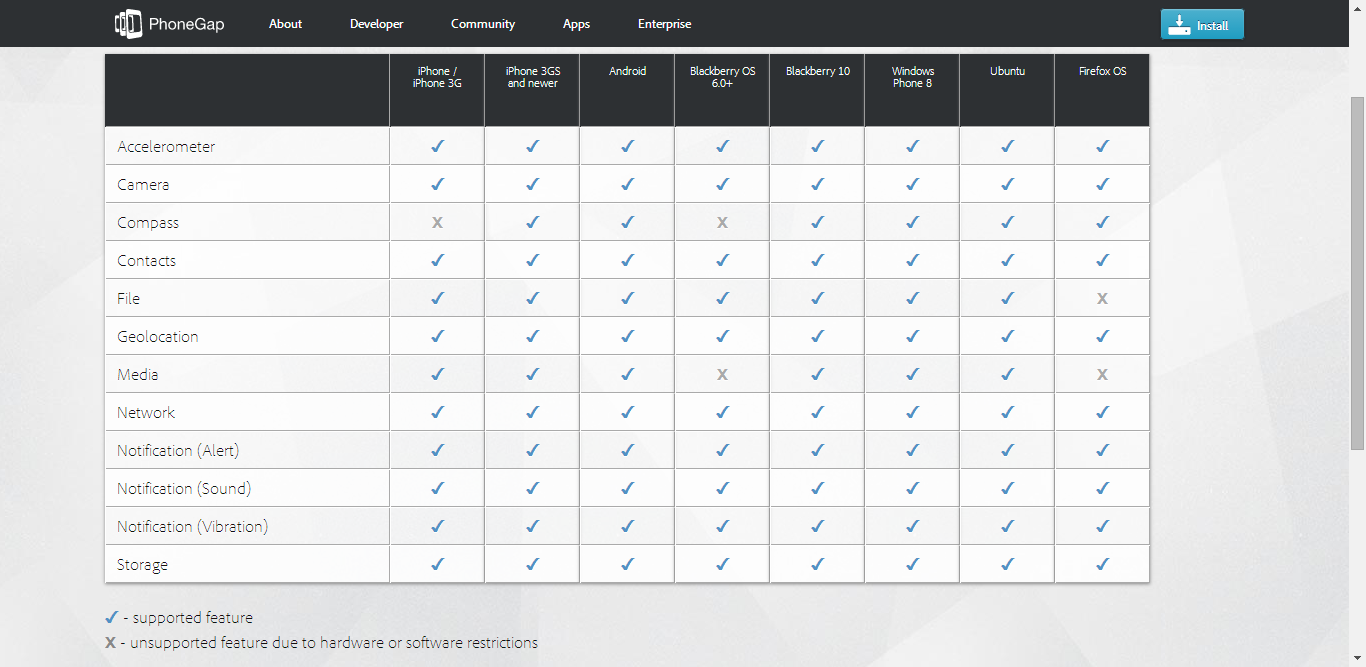Image resolution: width=1366 pixels, height=667 pixels.
Task: Click the File row label
Action: 128,298
